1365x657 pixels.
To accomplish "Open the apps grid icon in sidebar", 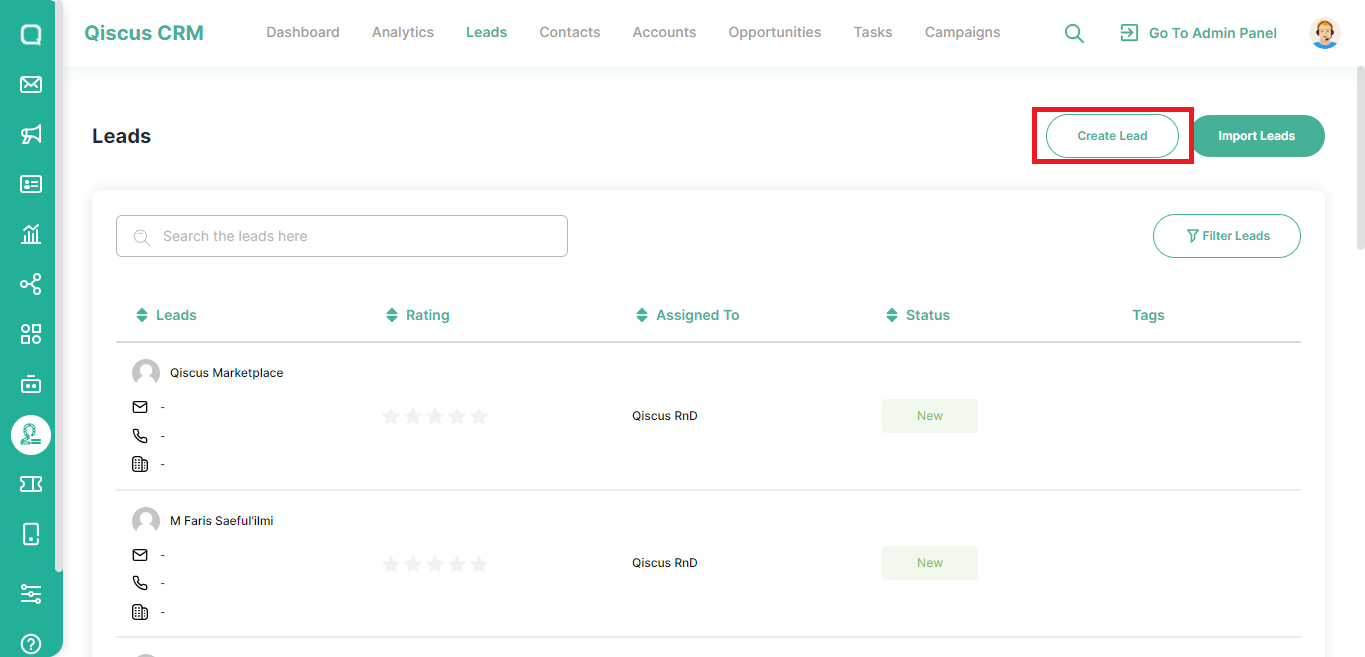I will (x=31, y=334).
